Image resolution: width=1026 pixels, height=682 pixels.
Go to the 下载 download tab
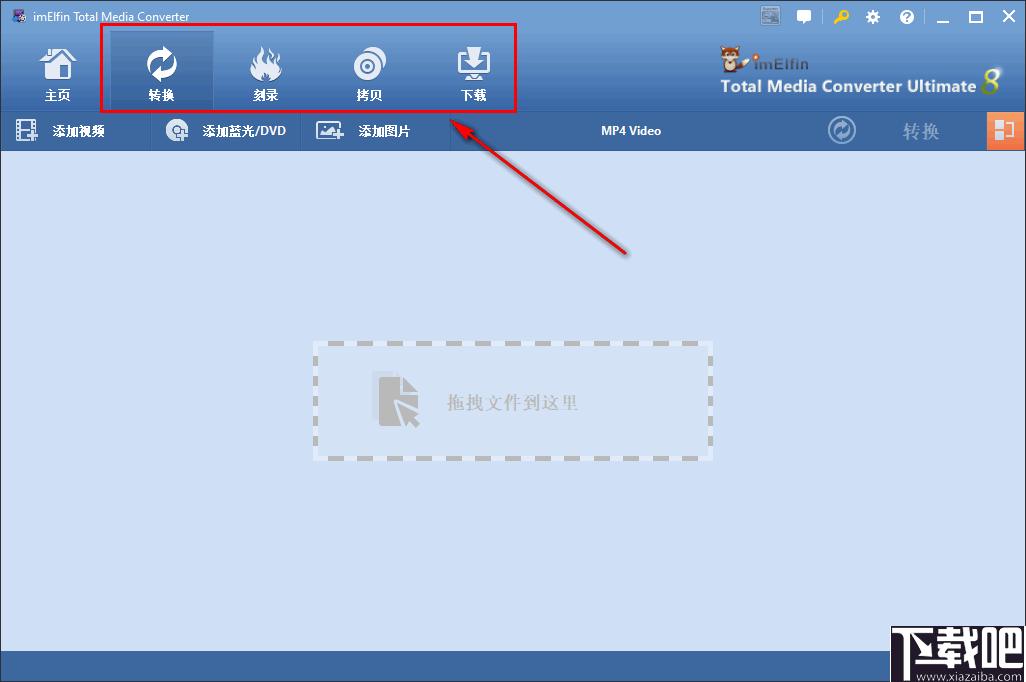click(x=473, y=75)
